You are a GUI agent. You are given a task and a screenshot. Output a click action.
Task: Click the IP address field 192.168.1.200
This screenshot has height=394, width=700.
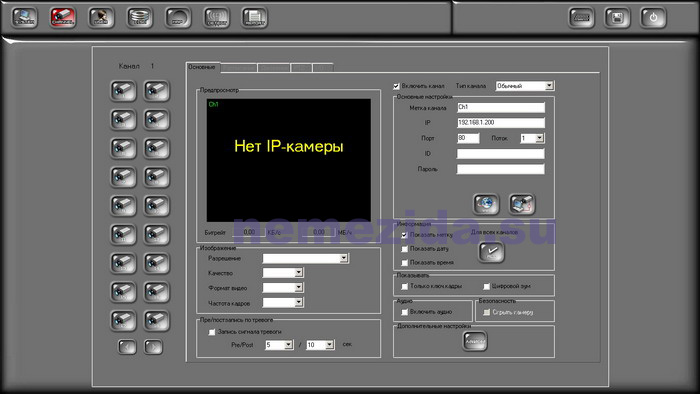pyautogui.click(x=501, y=123)
